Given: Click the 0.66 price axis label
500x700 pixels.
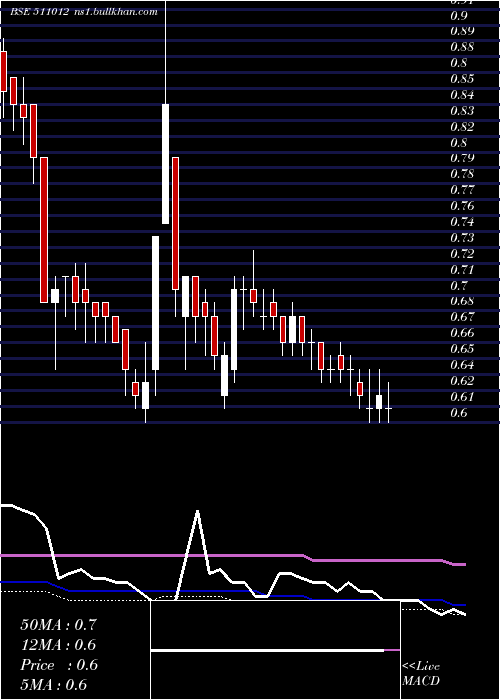Looking at the screenshot, I should 462,333.
